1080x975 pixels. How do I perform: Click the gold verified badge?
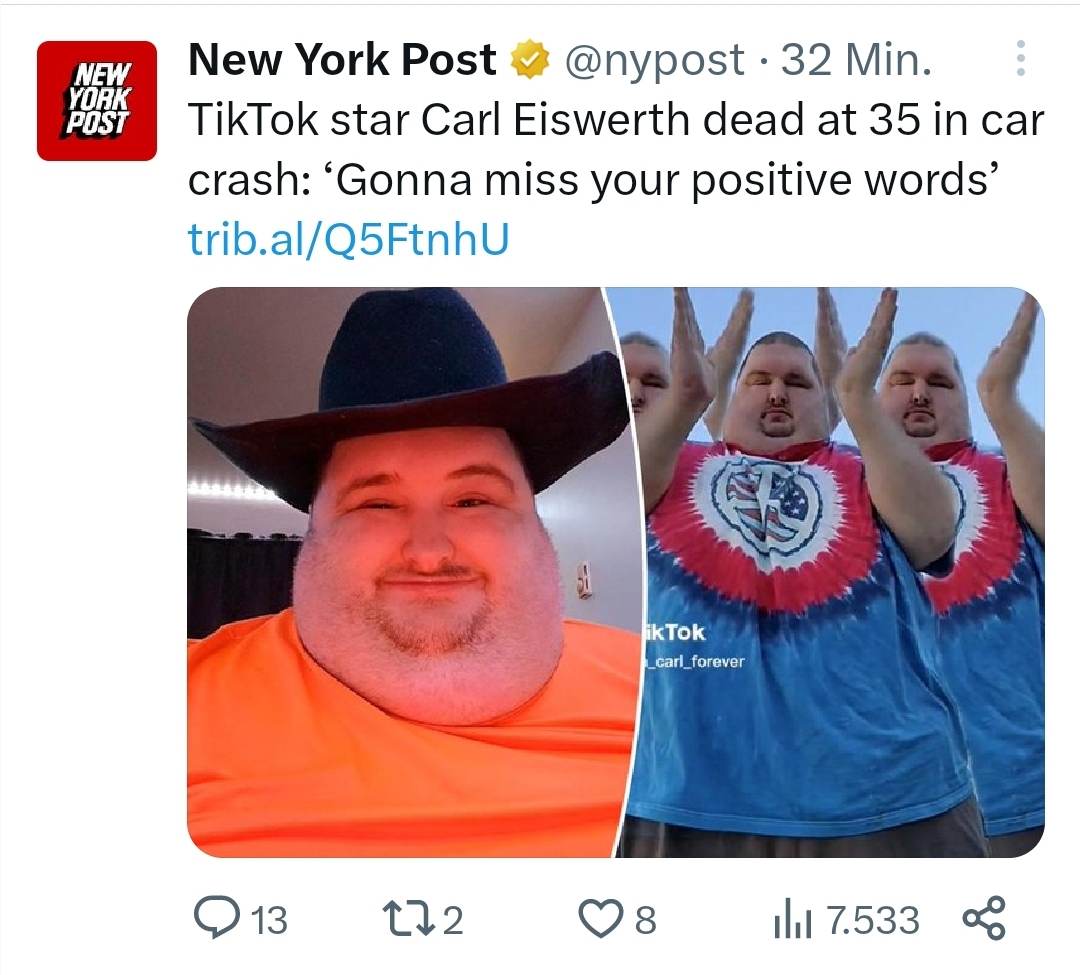(x=529, y=60)
